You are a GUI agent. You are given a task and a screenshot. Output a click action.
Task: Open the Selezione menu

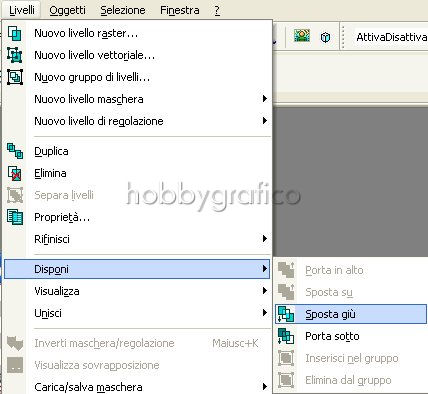(123, 10)
